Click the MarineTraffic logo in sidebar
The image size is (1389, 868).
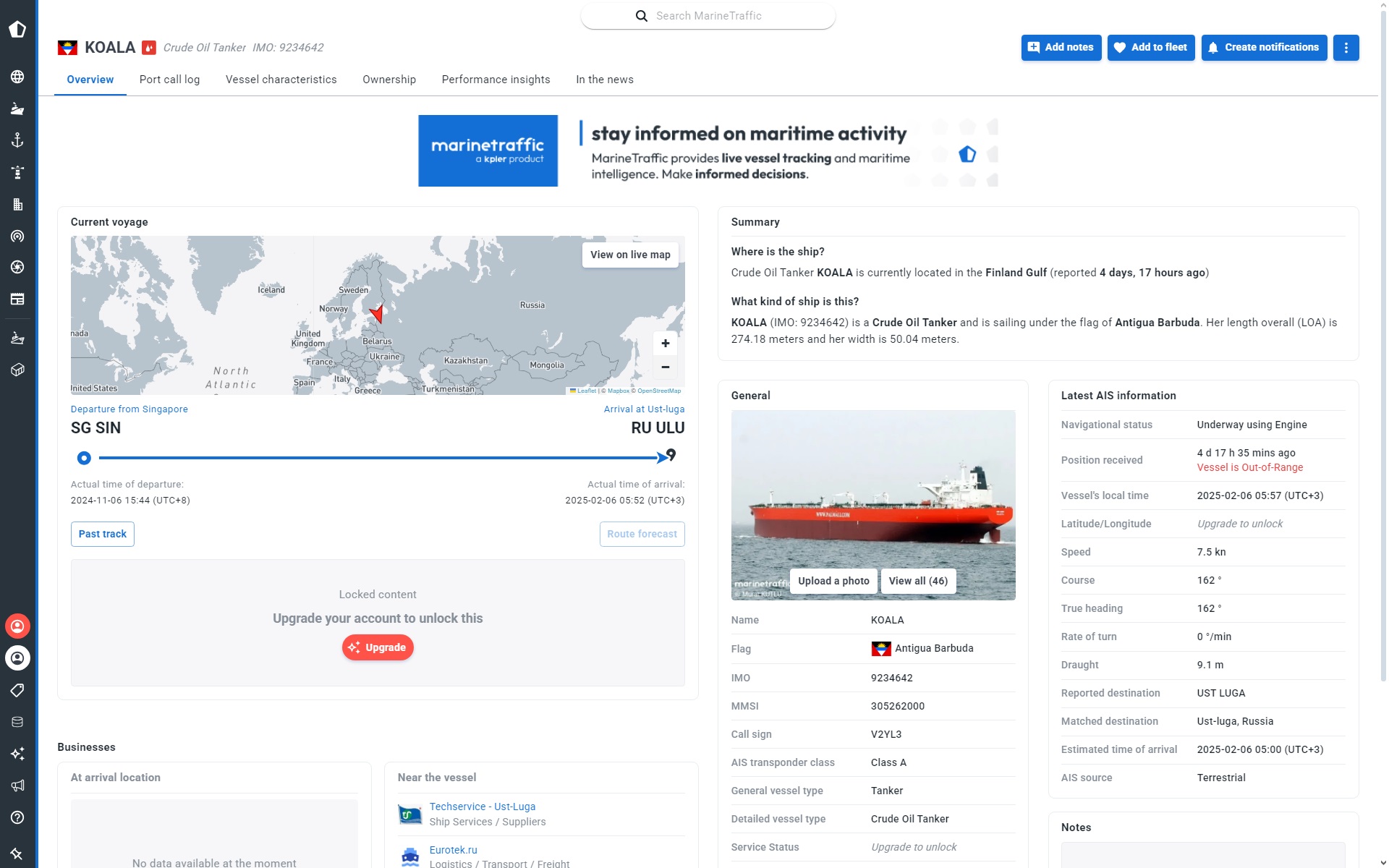click(x=17, y=30)
